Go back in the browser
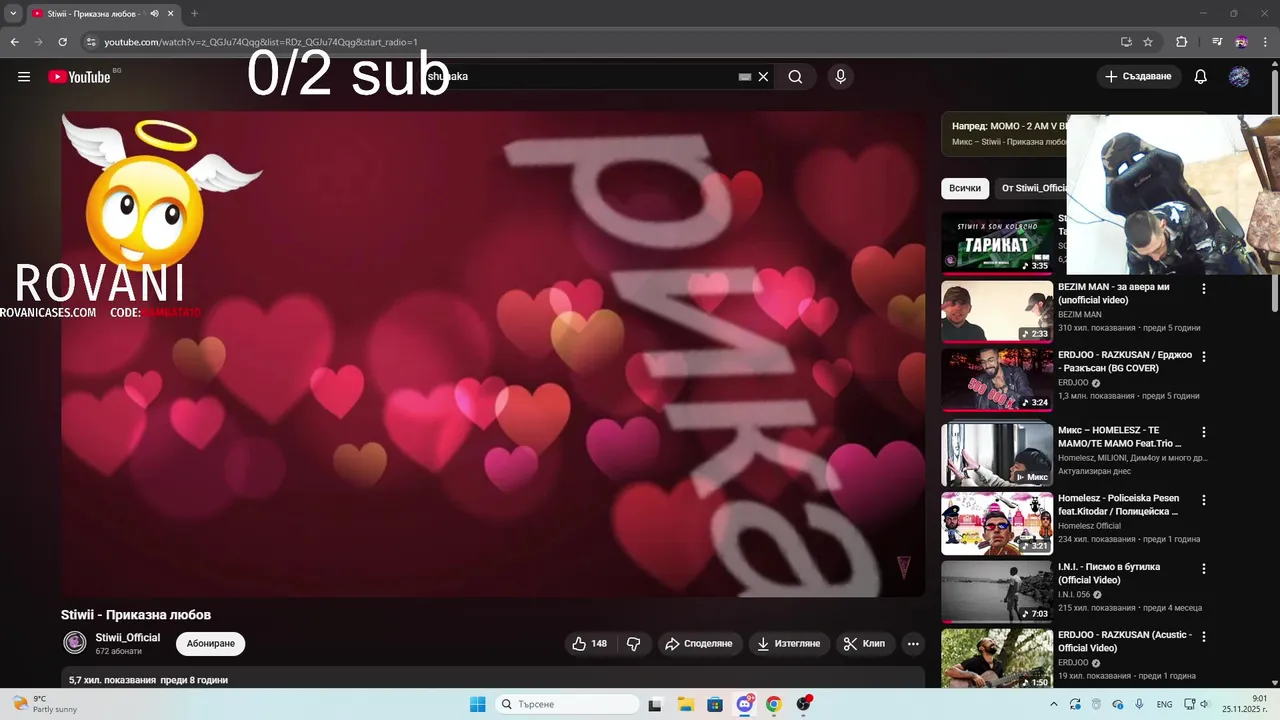Viewport: 1280px width, 720px height. (x=14, y=42)
